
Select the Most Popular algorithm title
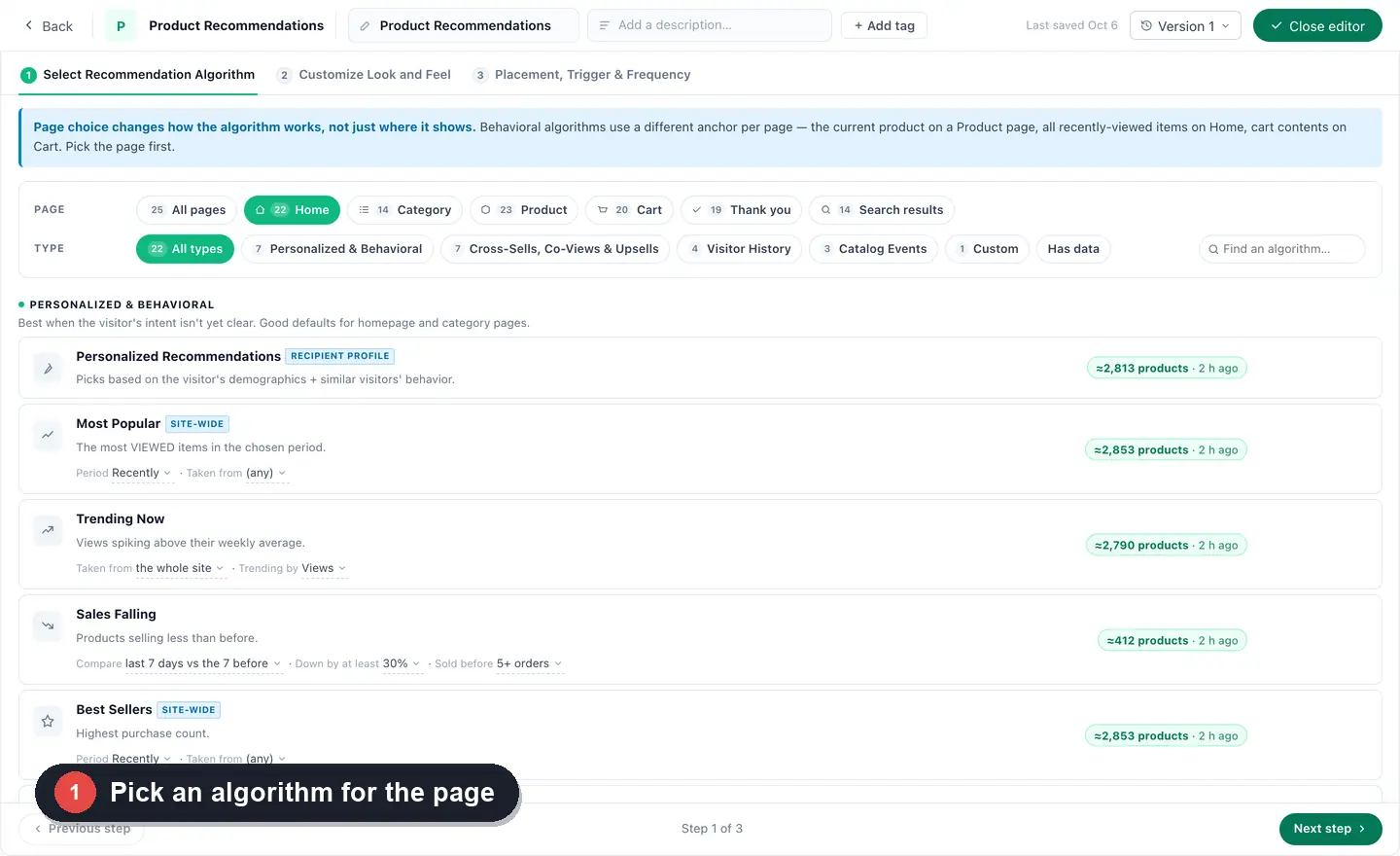tap(118, 424)
